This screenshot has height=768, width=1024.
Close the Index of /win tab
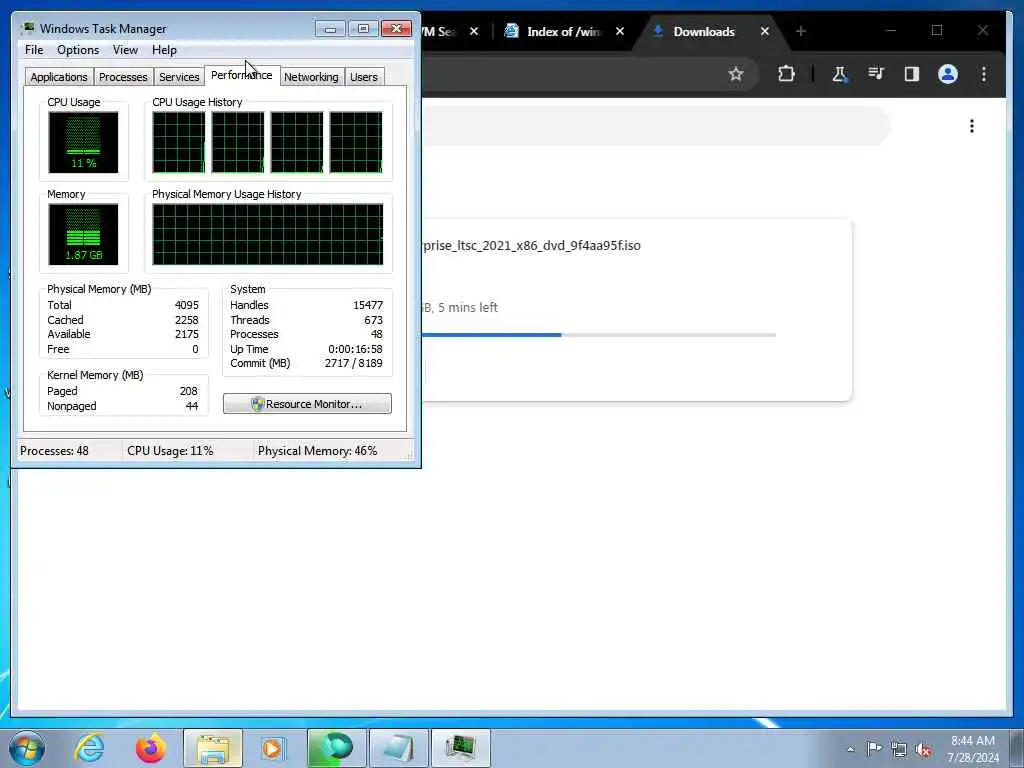click(x=620, y=31)
